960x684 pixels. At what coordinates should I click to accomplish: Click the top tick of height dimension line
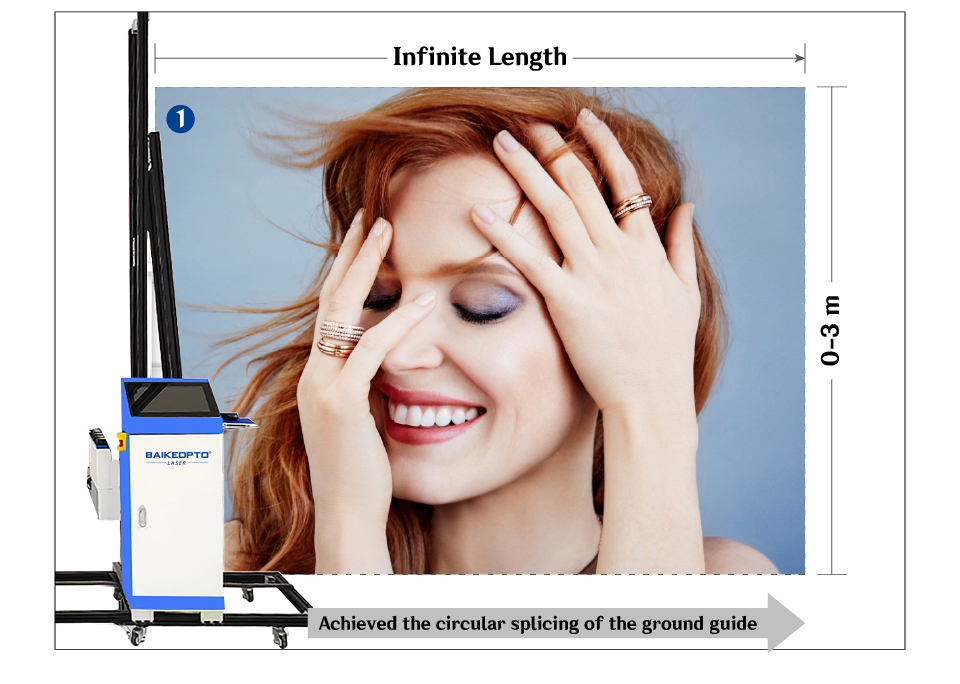[831, 87]
